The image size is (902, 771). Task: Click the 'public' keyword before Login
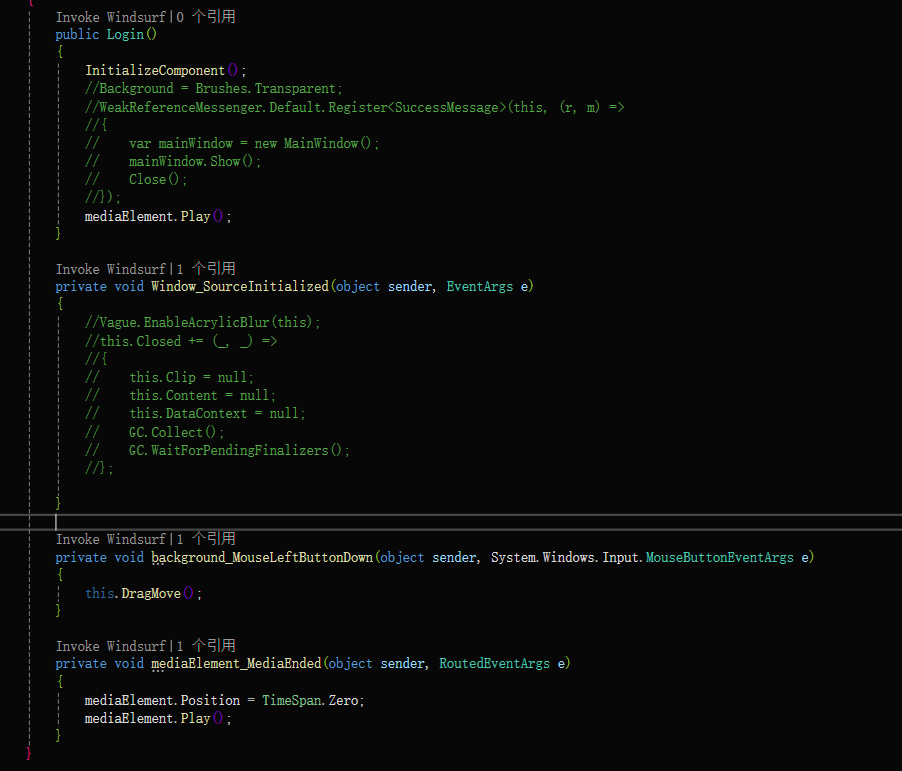pyautogui.click(x=77, y=35)
